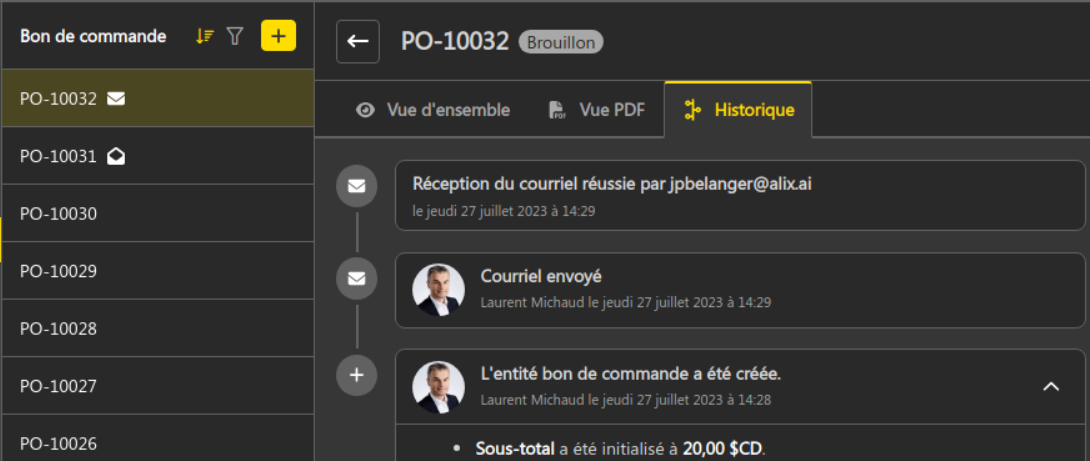Click the envelope icon beside PO-10032
This screenshot has height=461, width=1090.
tap(116, 99)
